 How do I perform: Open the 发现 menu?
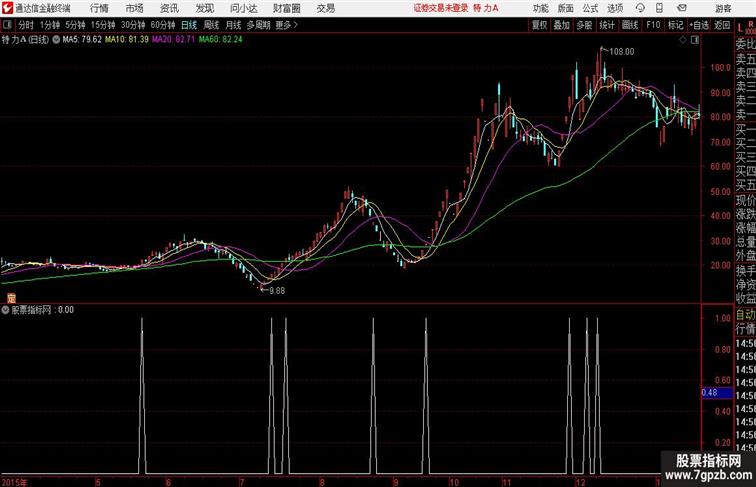tap(204, 8)
